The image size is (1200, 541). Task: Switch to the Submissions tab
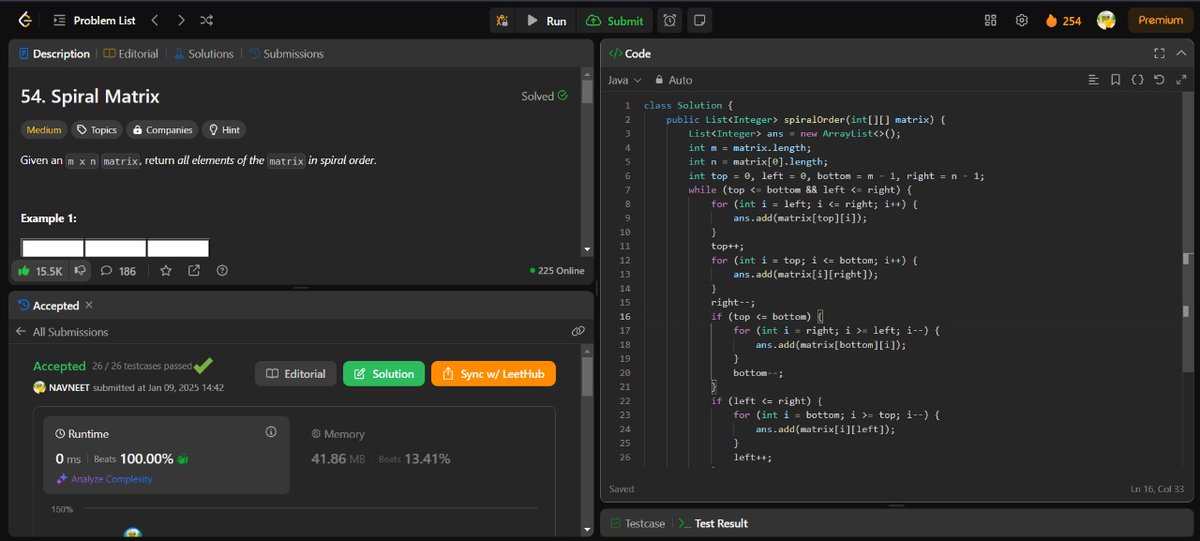[x=286, y=54]
